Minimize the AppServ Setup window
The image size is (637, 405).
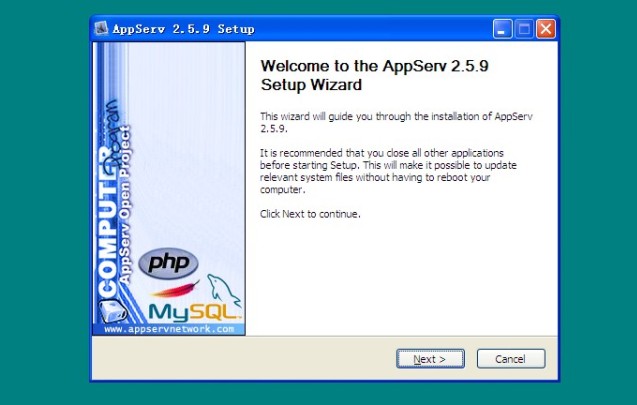[x=502, y=29]
